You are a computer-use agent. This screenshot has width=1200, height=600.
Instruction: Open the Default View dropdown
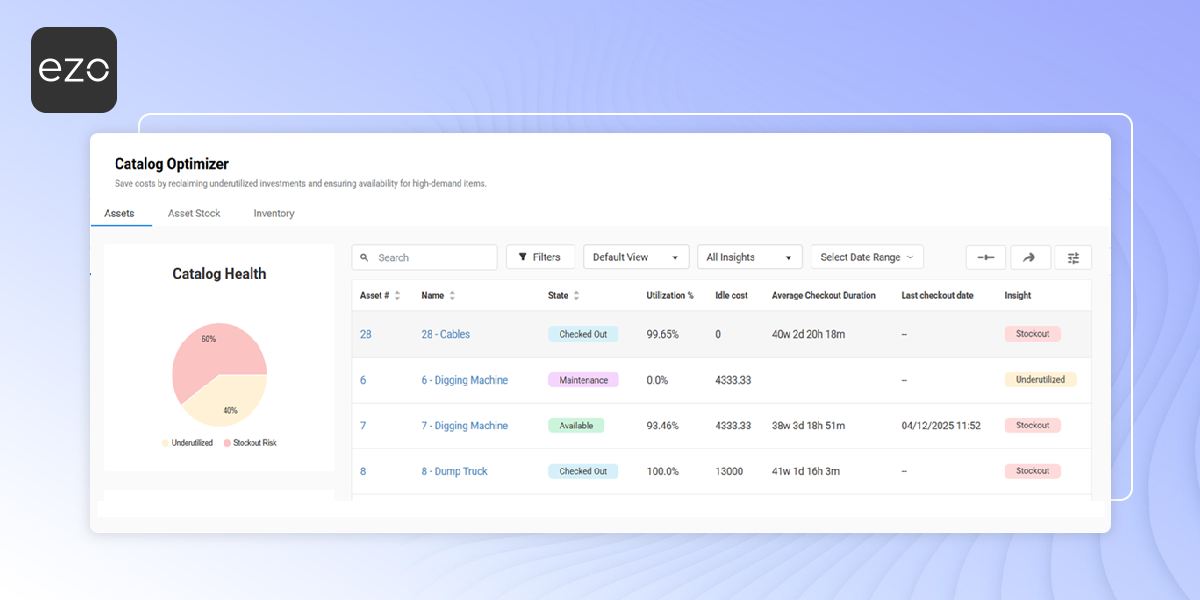point(636,256)
